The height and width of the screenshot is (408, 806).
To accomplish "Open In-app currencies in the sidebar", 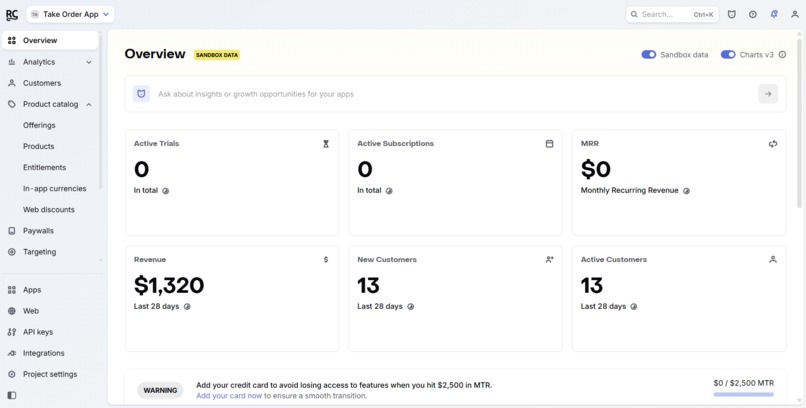I will 54,189.
